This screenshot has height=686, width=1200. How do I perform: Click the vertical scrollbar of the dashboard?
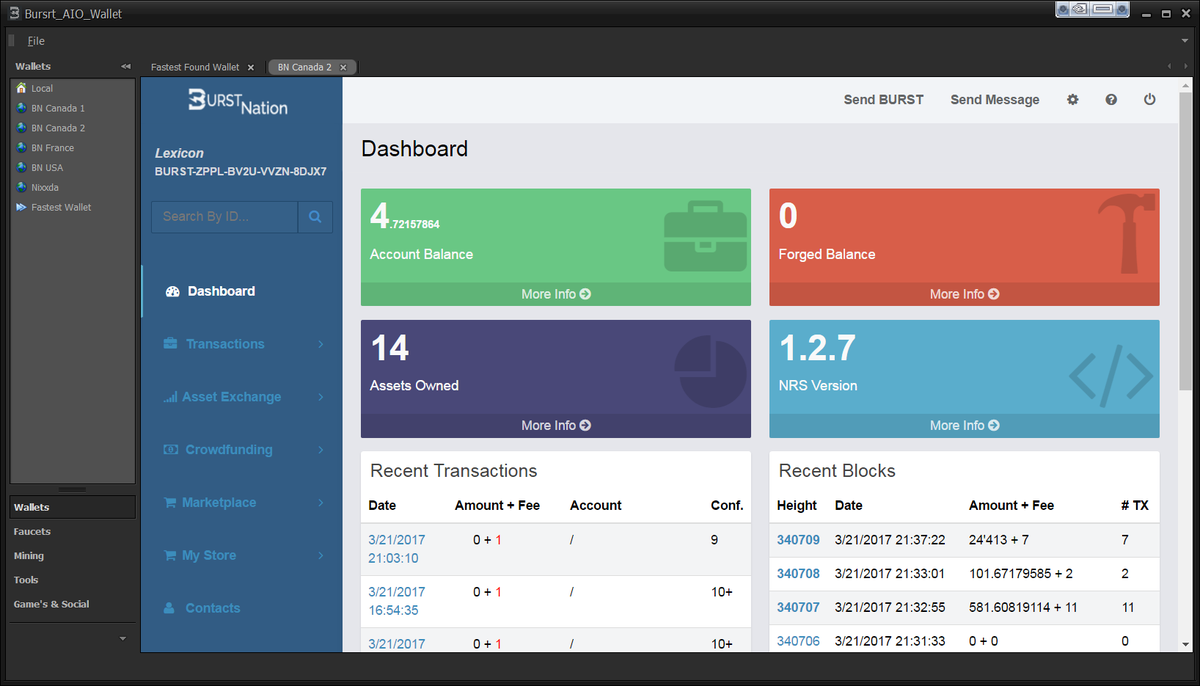1185,240
